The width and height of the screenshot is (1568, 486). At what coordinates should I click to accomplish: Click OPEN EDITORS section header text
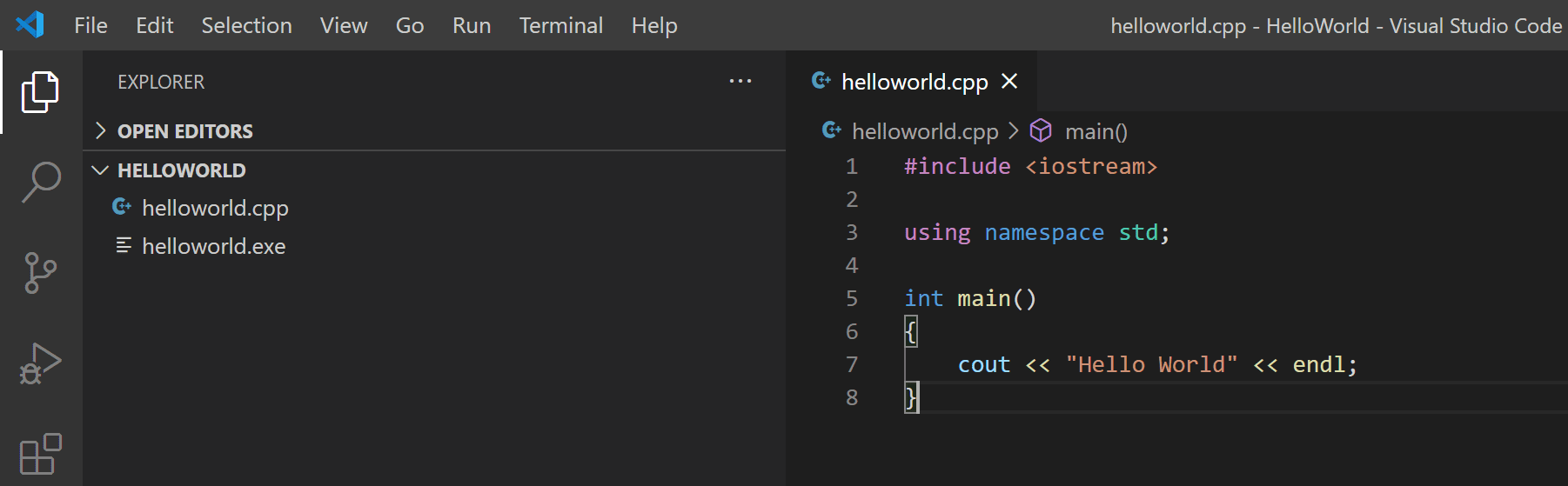point(185,131)
